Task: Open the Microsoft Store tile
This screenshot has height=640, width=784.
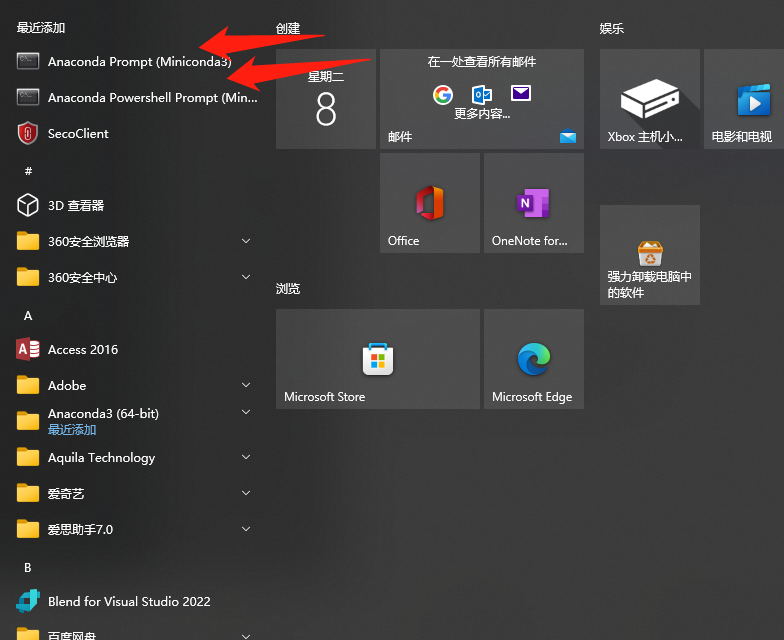Action: point(378,359)
